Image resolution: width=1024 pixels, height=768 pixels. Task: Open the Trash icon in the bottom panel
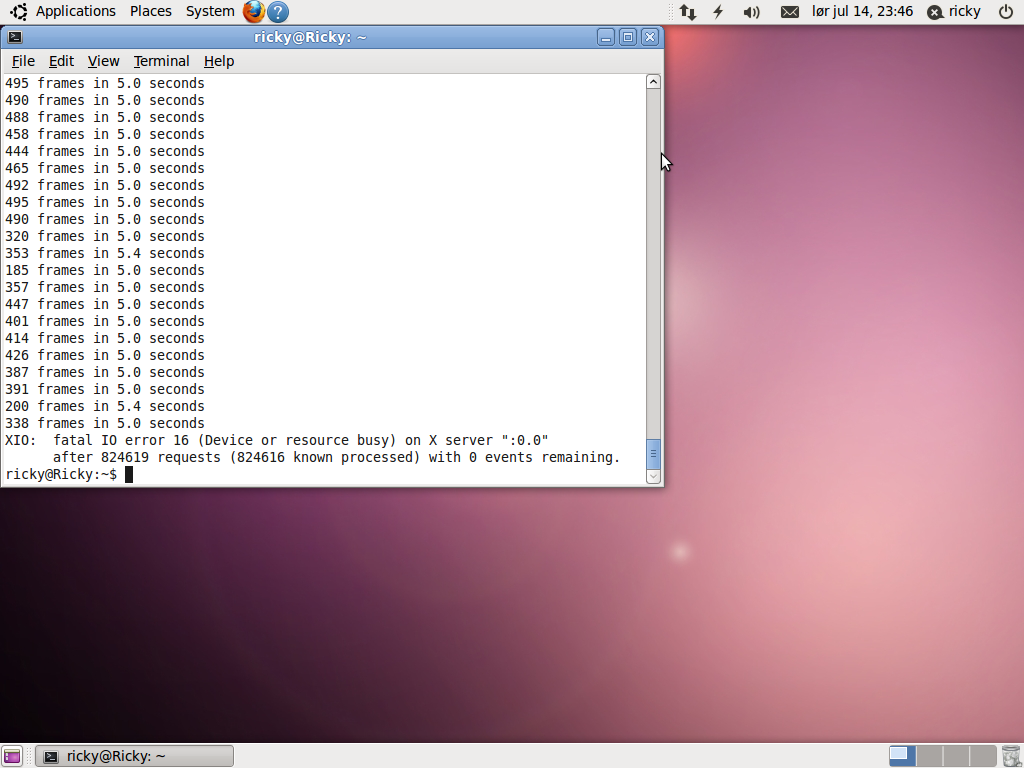[1010, 756]
